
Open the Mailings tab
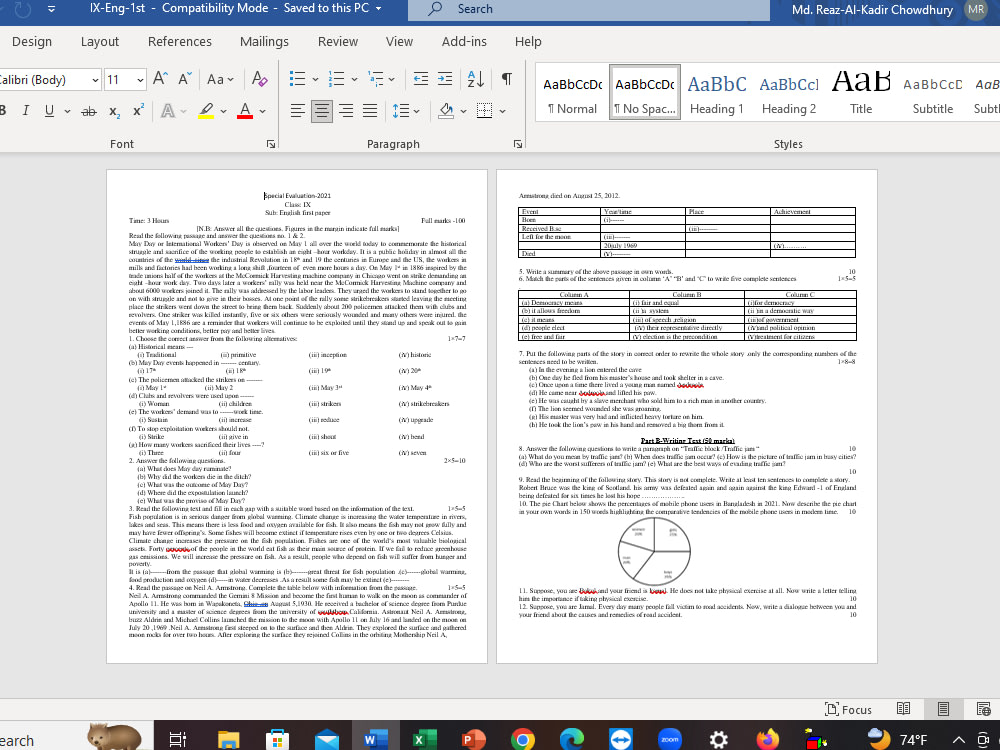(x=264, y=41)
